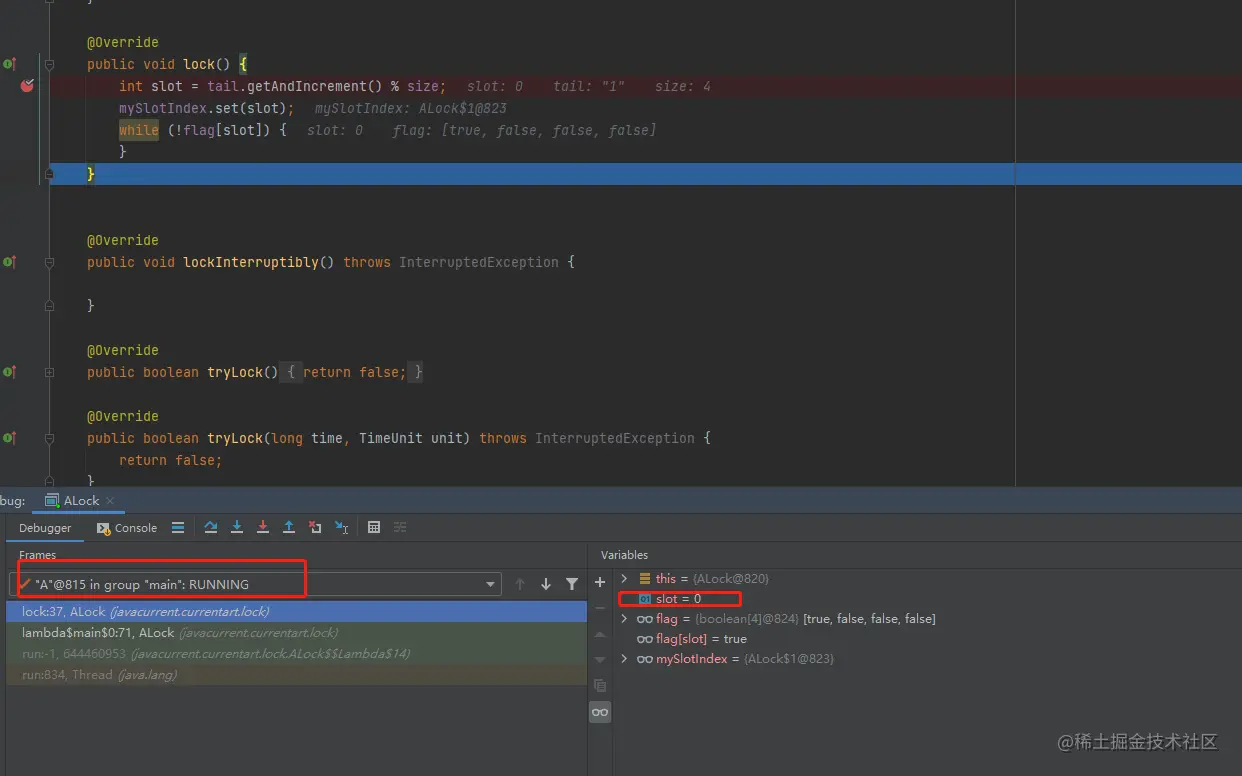The width and height of the screenshot is (1242, 776).
Task: Expand the flag boolean array node
Action: point(625,619)
